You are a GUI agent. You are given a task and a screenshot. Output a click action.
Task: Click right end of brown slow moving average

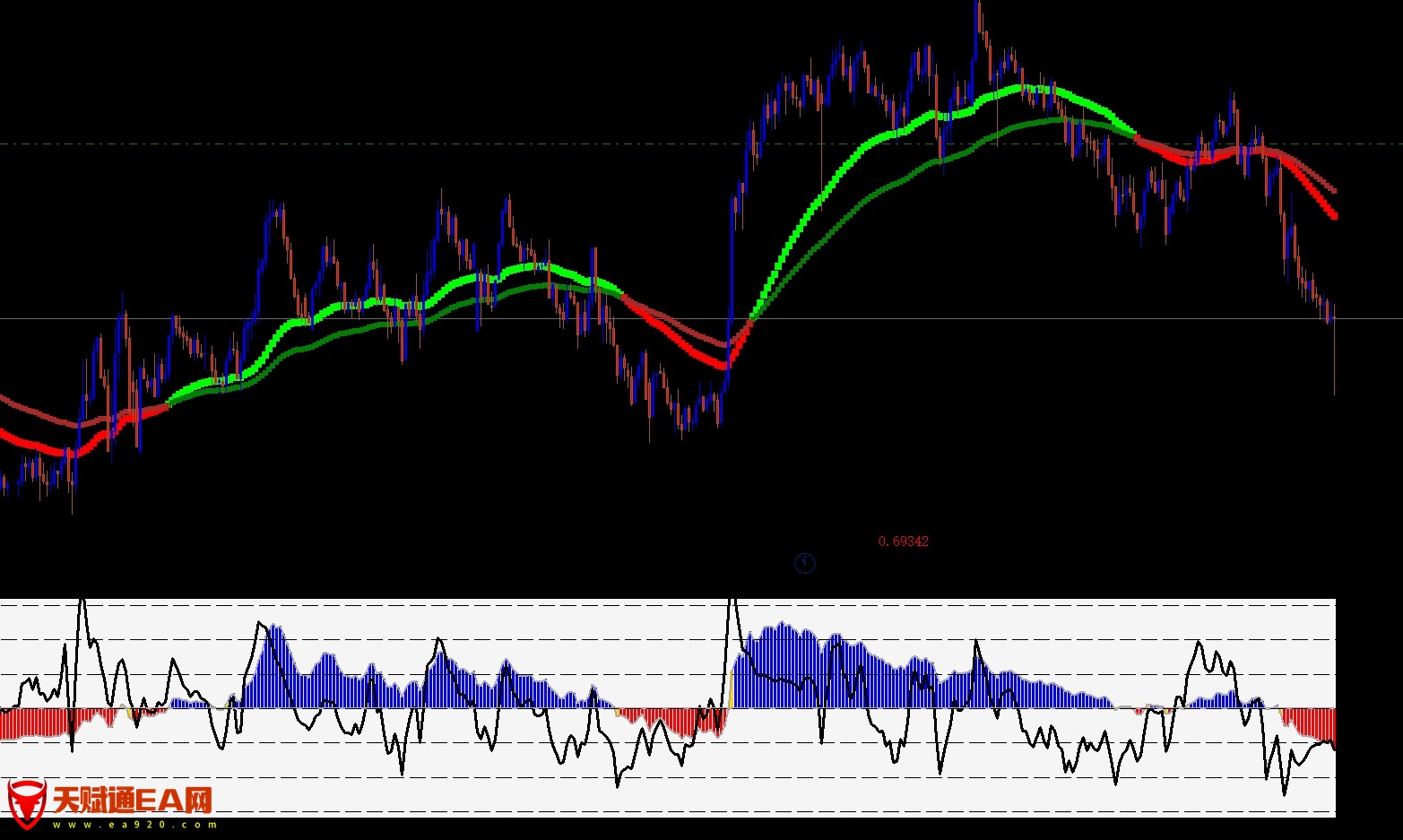1332,190
